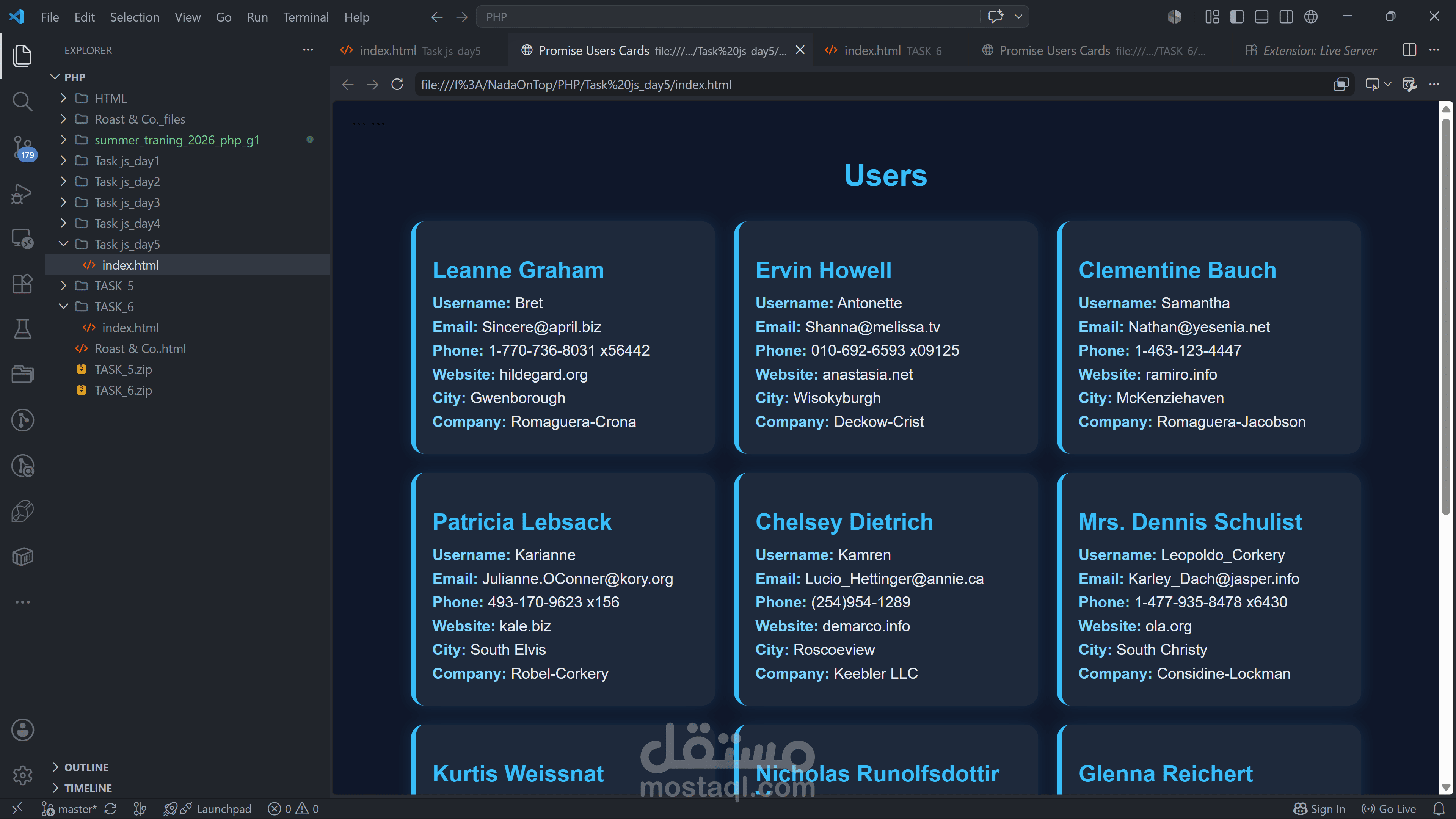Click the preview URL address field
Image resolution: width=1456 pixels, height=819 pixels.
click(x=871, y=84)
